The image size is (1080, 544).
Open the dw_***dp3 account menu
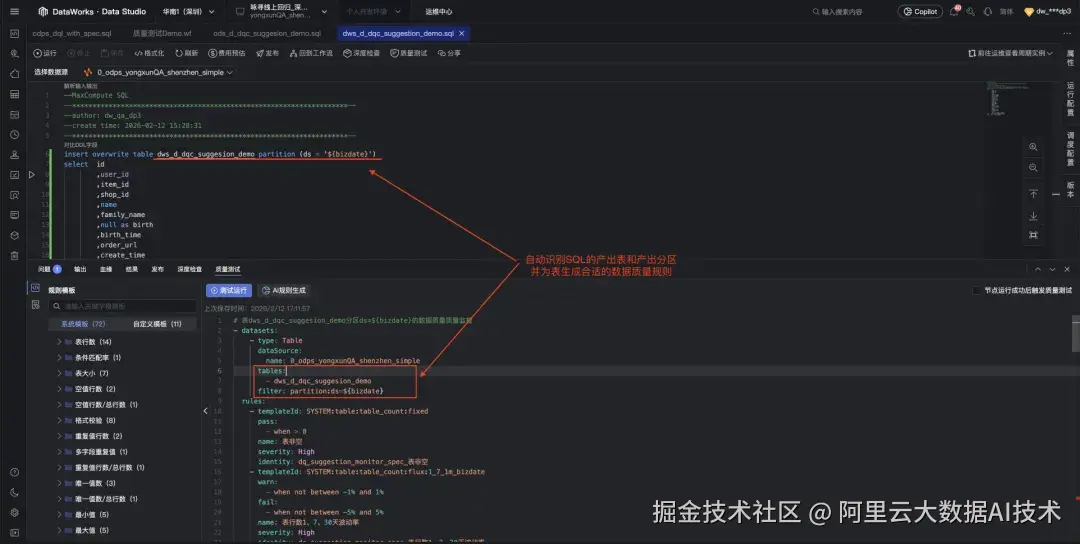click(1048, 12)
